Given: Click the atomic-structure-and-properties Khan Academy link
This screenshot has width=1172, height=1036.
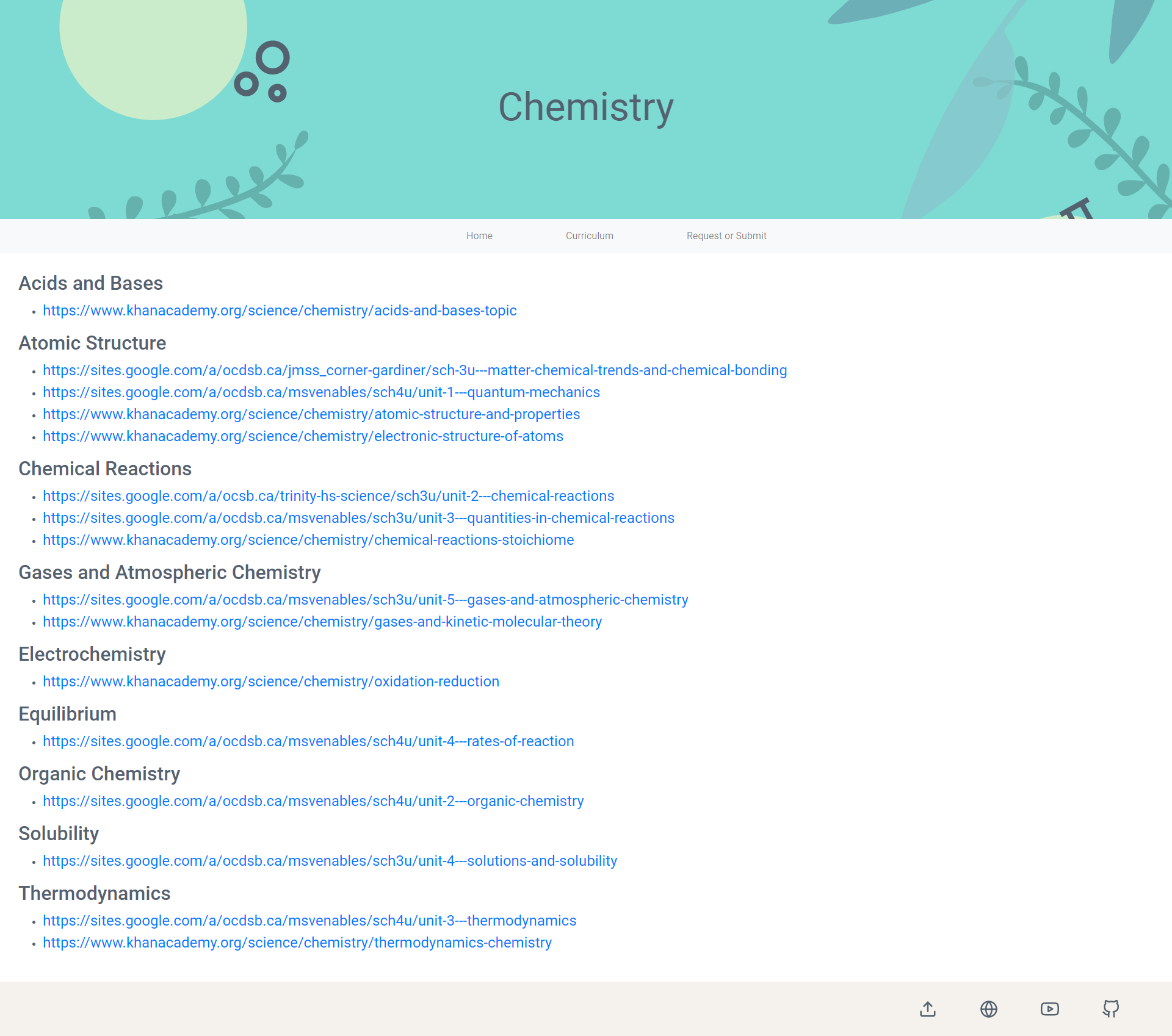Looking at the screenshot, I should pyautogui.click(x=311, y=414).
